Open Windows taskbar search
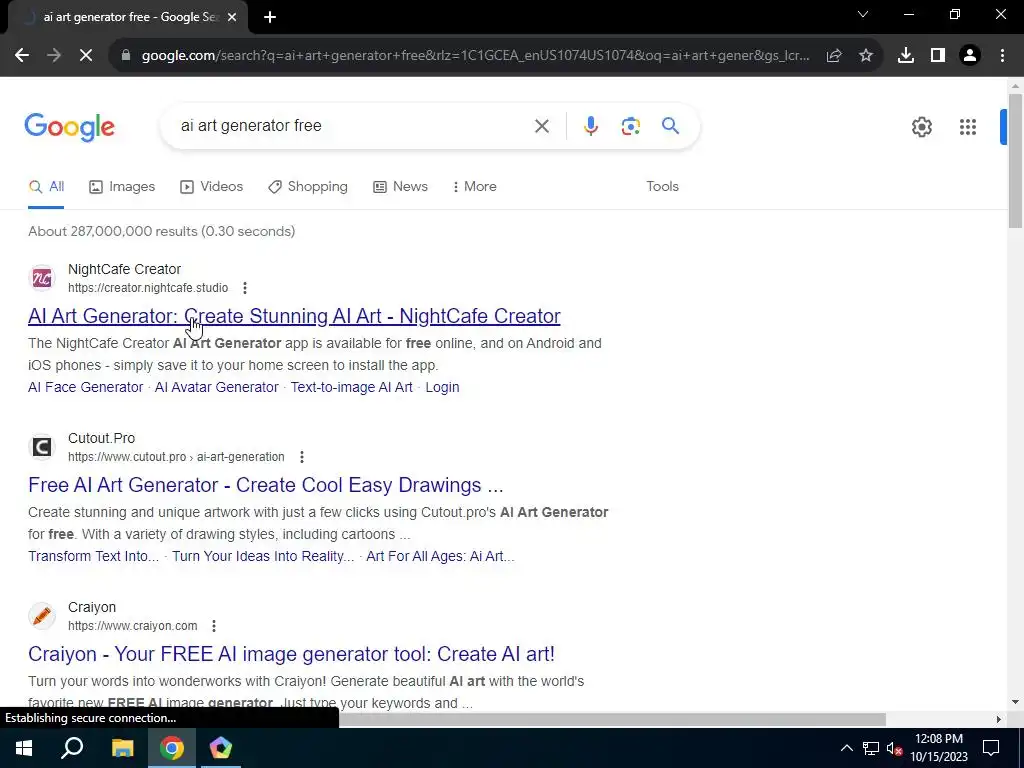The width and height of the screenshot is (1024, 768). [x=72, y=748]
